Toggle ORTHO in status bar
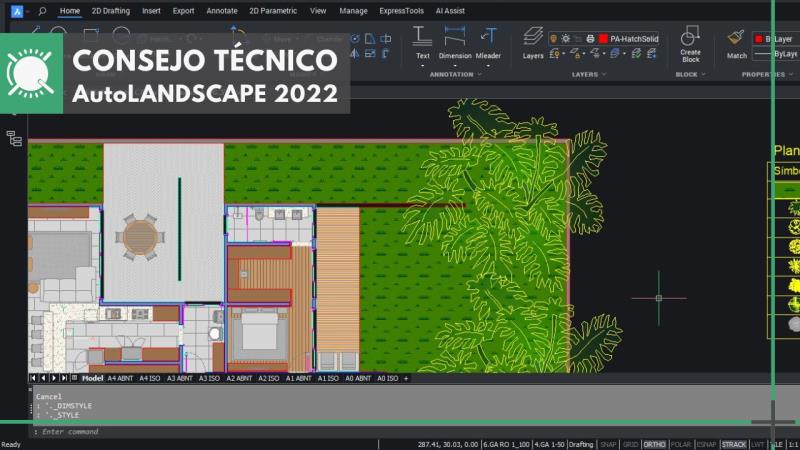Screen dimensions: 800x450 pos(654,444)
